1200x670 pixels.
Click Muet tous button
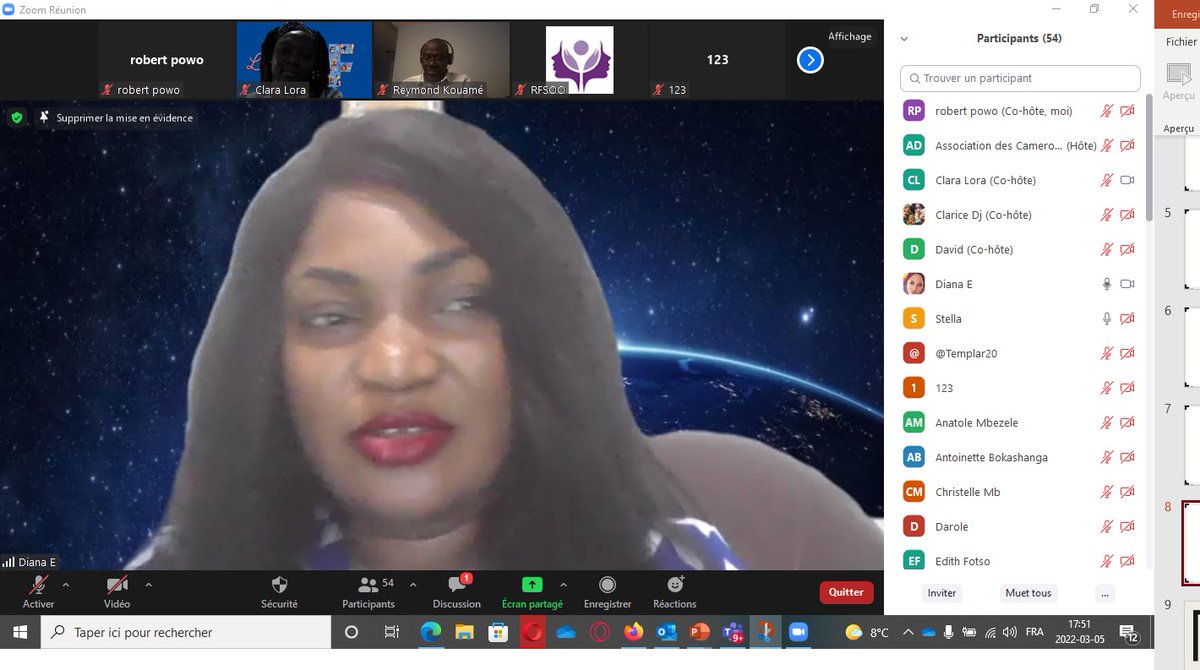pyautogui.click(x=1028, y=593)
